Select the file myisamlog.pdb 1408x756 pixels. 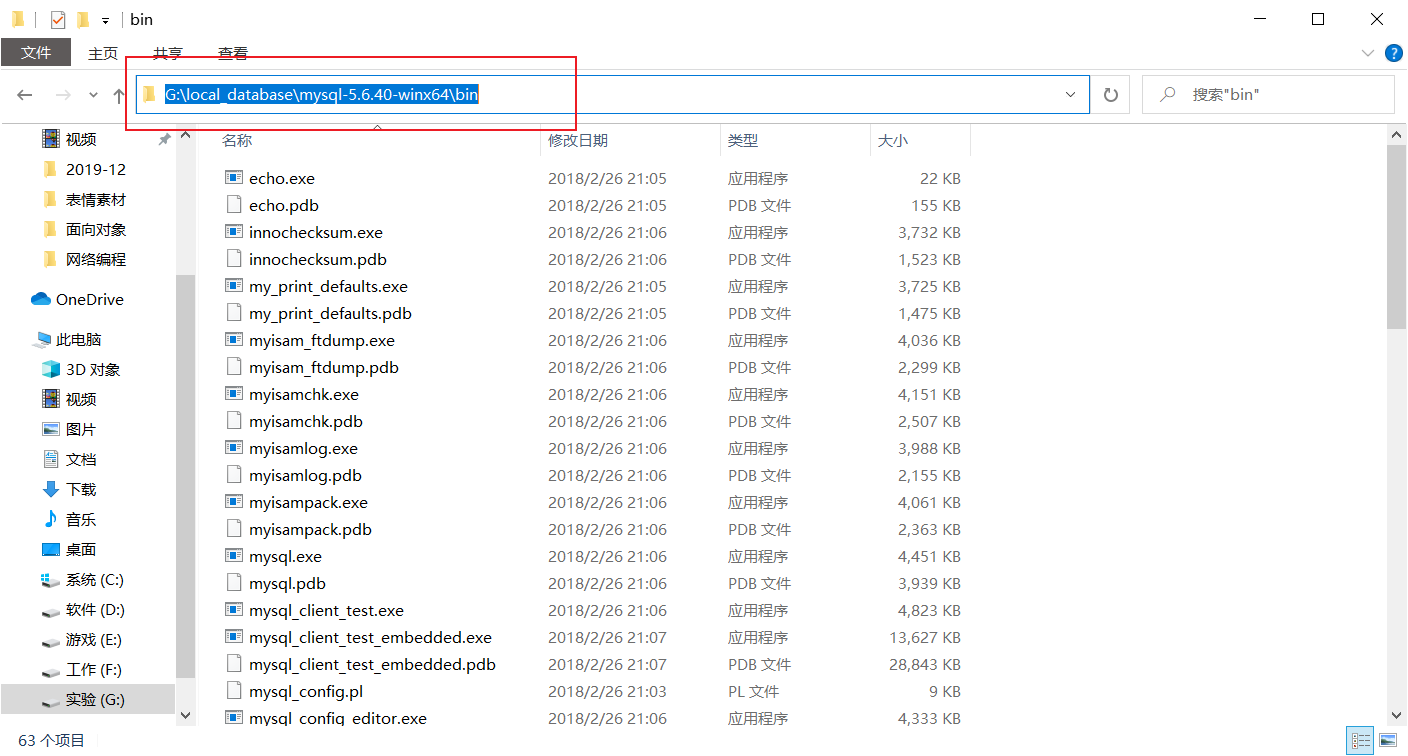point(305,475)
